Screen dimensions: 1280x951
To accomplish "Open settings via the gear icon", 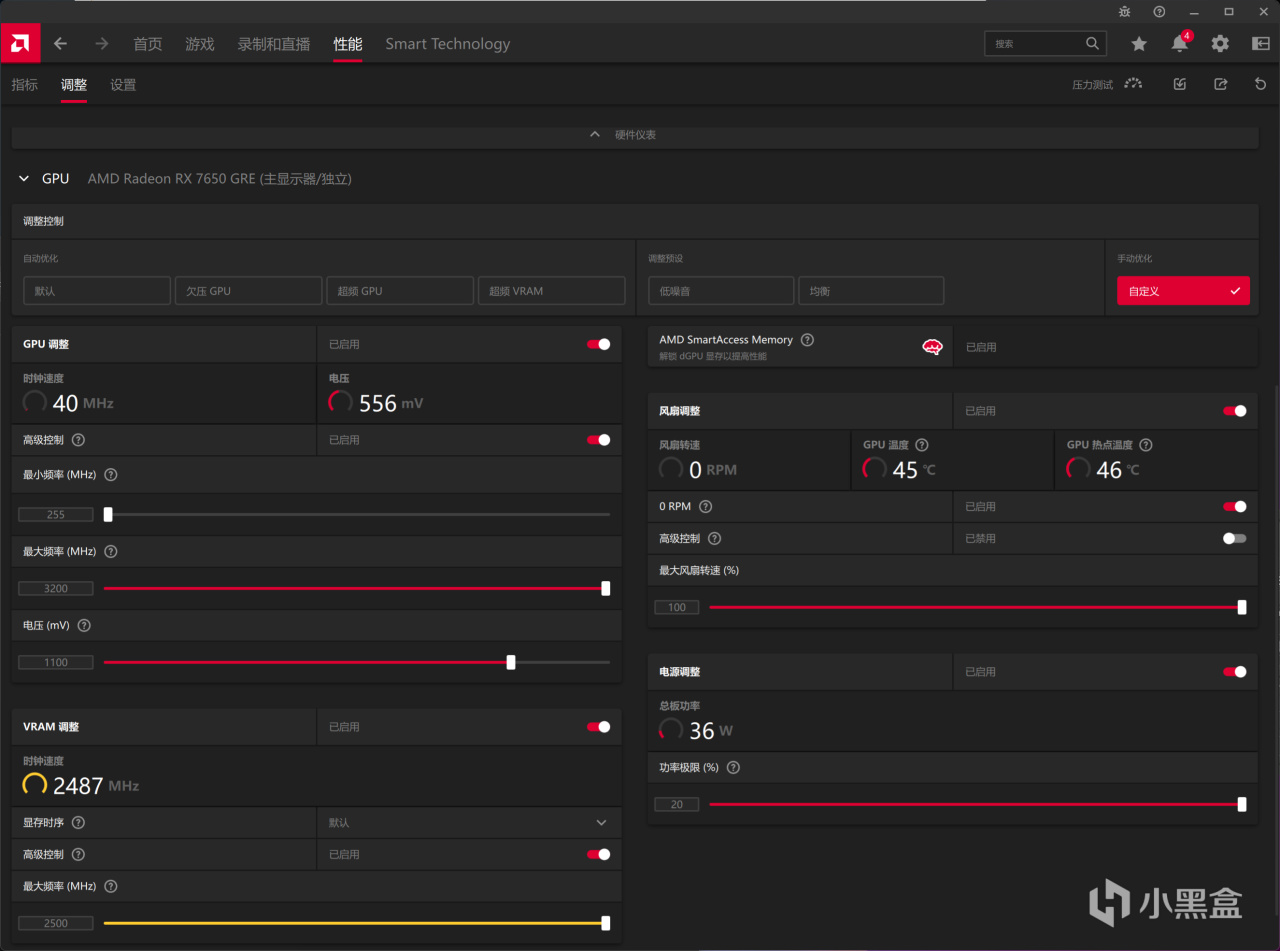I will click(1220, 43).
